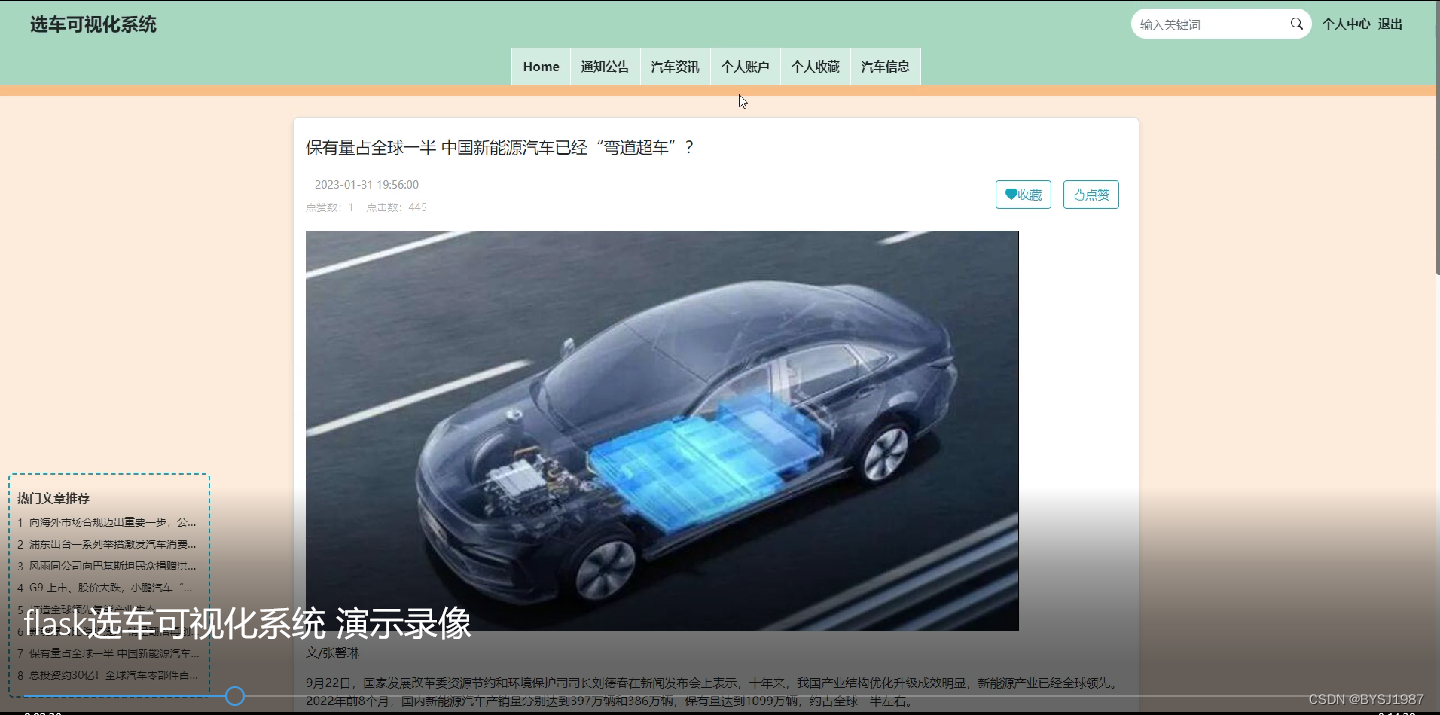
Task: Click the 退出 logout link
Action: click(1390, 24)
